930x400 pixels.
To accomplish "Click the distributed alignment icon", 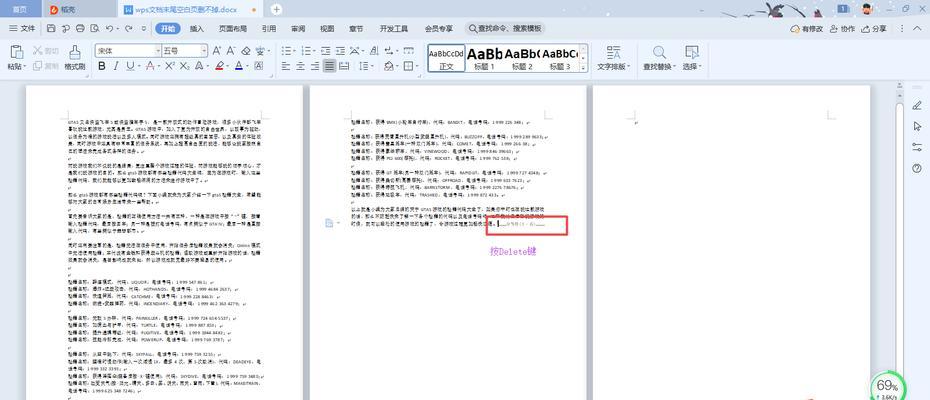I will coord(343,66).
